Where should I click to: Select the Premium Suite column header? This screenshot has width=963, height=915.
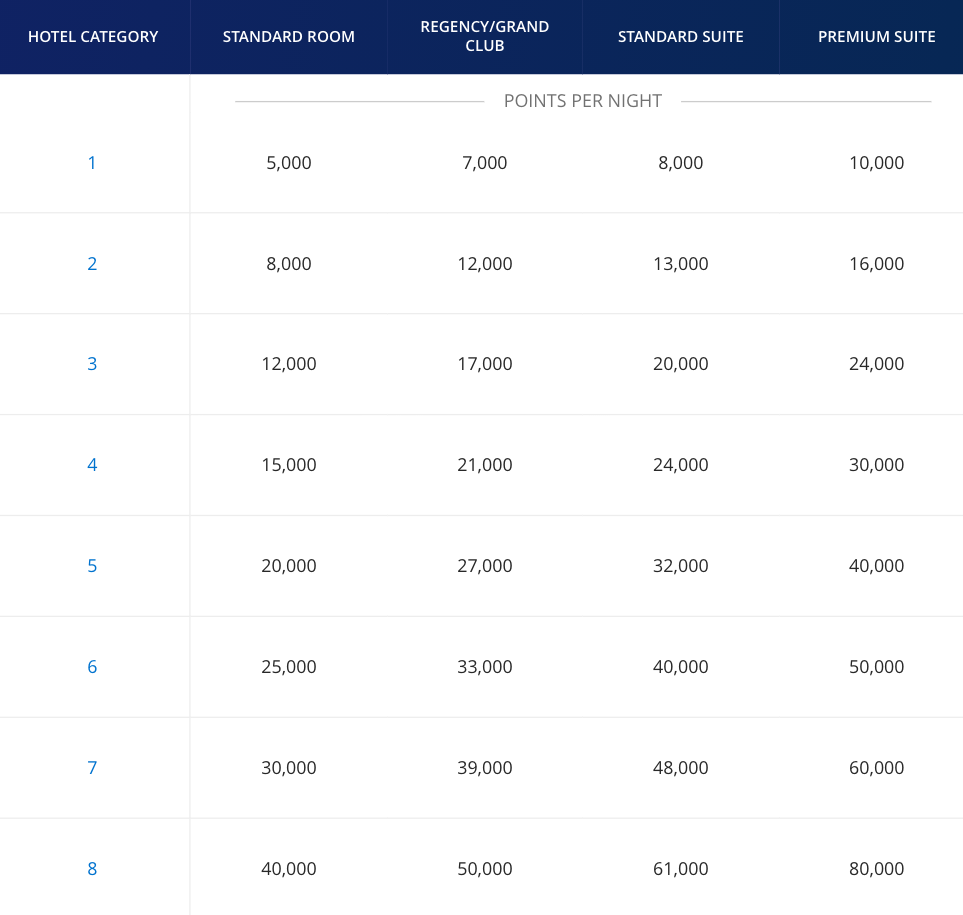coord(876,37)
